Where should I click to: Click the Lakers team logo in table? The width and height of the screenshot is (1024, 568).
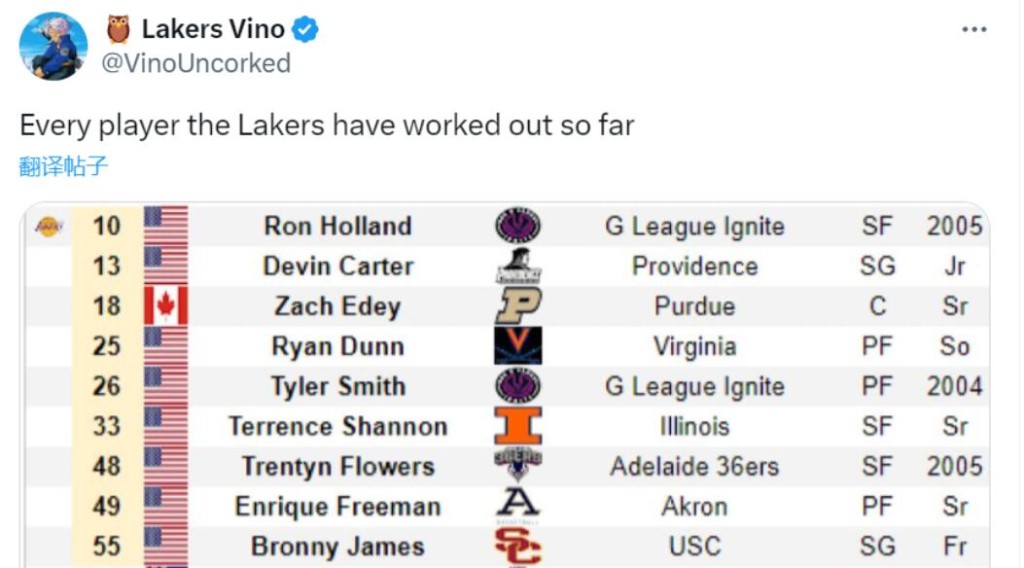pyautogui.click(x=48, y=226)
